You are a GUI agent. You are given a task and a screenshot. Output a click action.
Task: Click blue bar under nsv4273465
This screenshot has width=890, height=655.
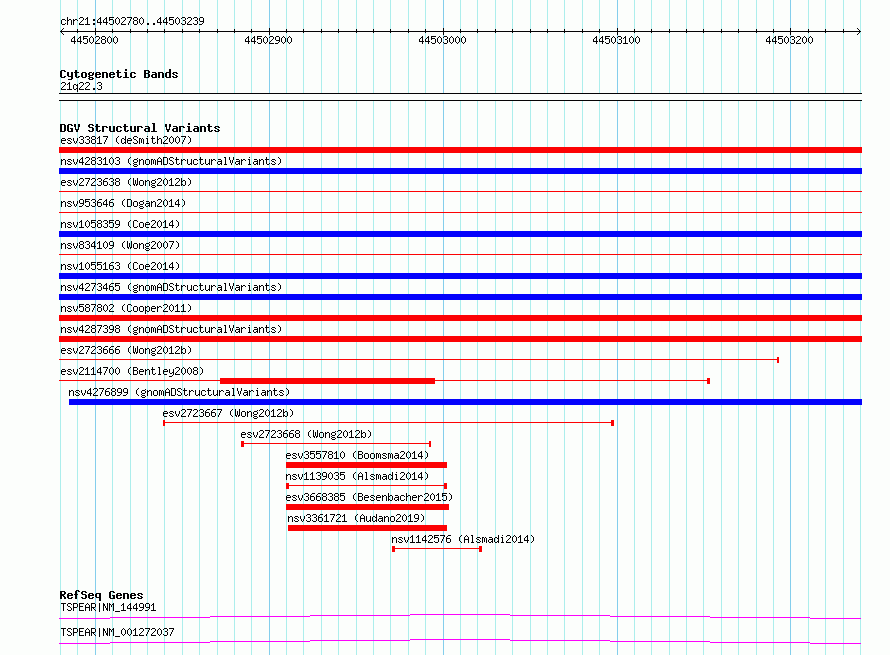460,297
